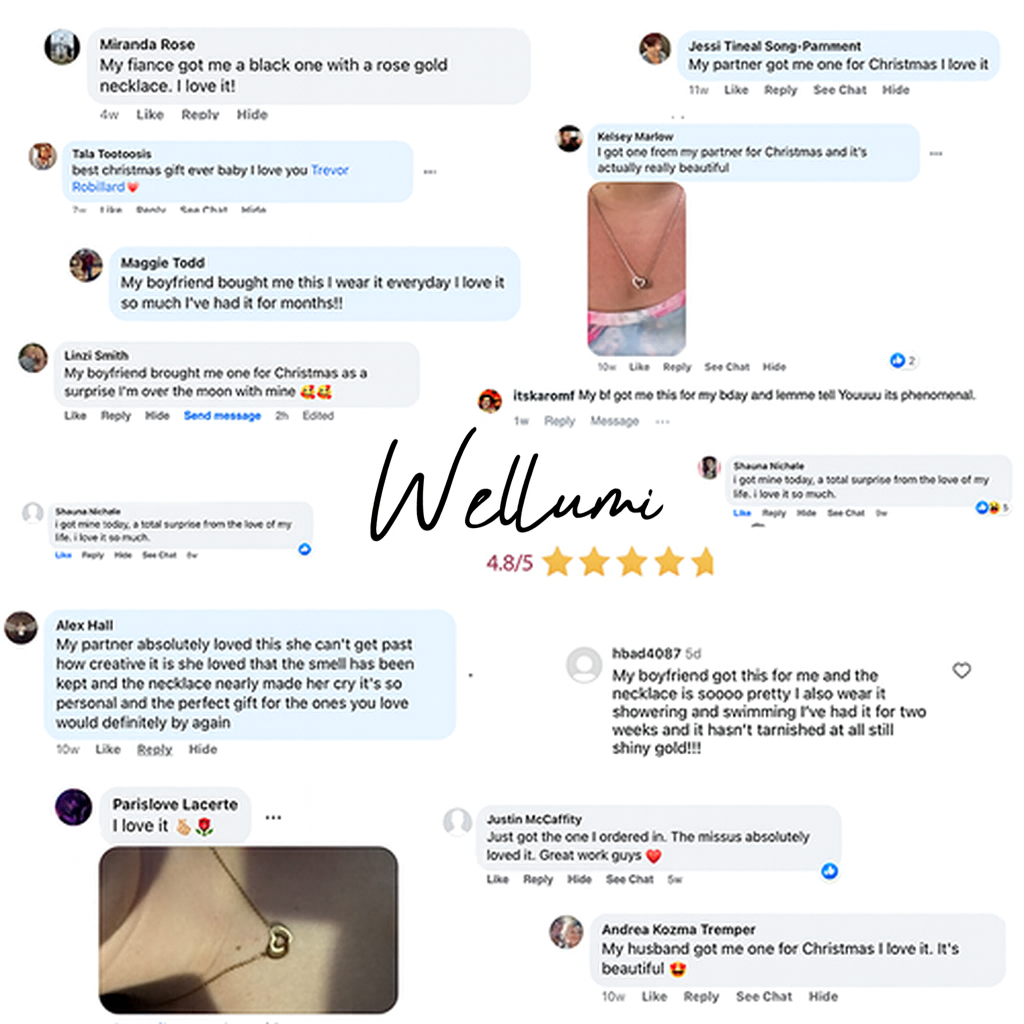Click See Chat under Justin McCaffity's comment
The height and width of the screenshot is (1024, 1024).
629,879
